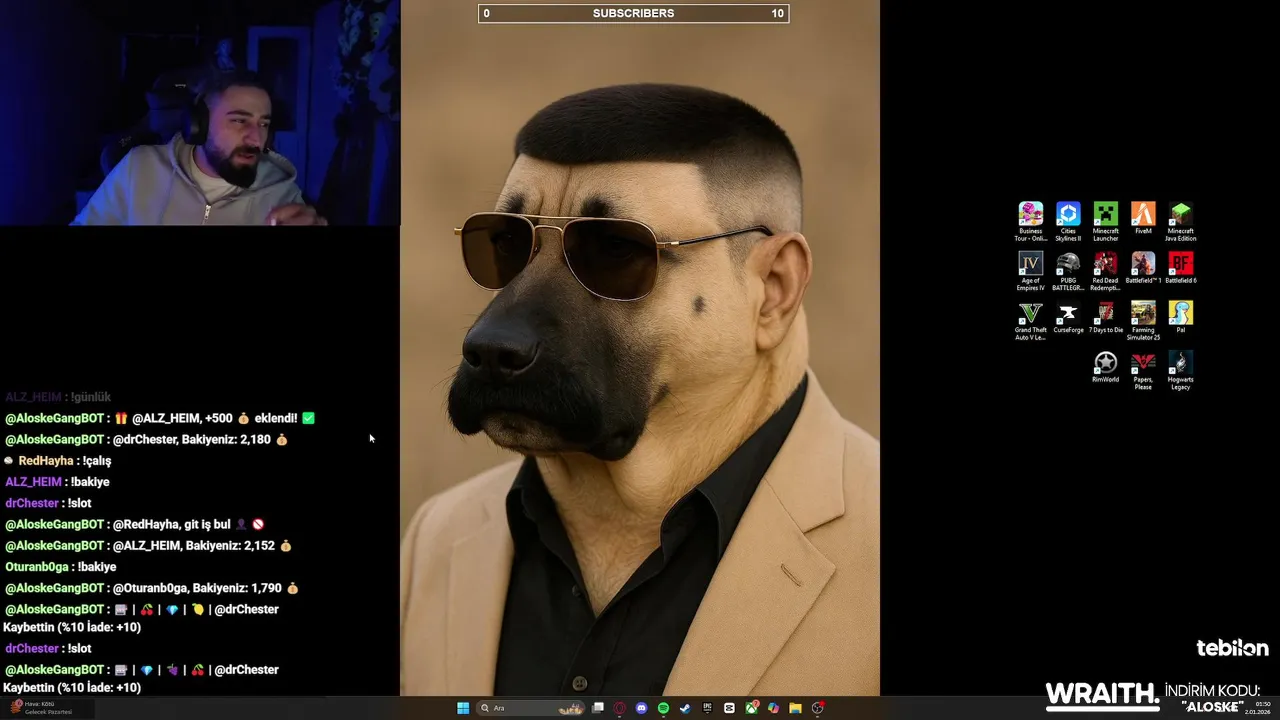Click bot message "Bakiyeniz: 2,180"

(x=146, y=439)
